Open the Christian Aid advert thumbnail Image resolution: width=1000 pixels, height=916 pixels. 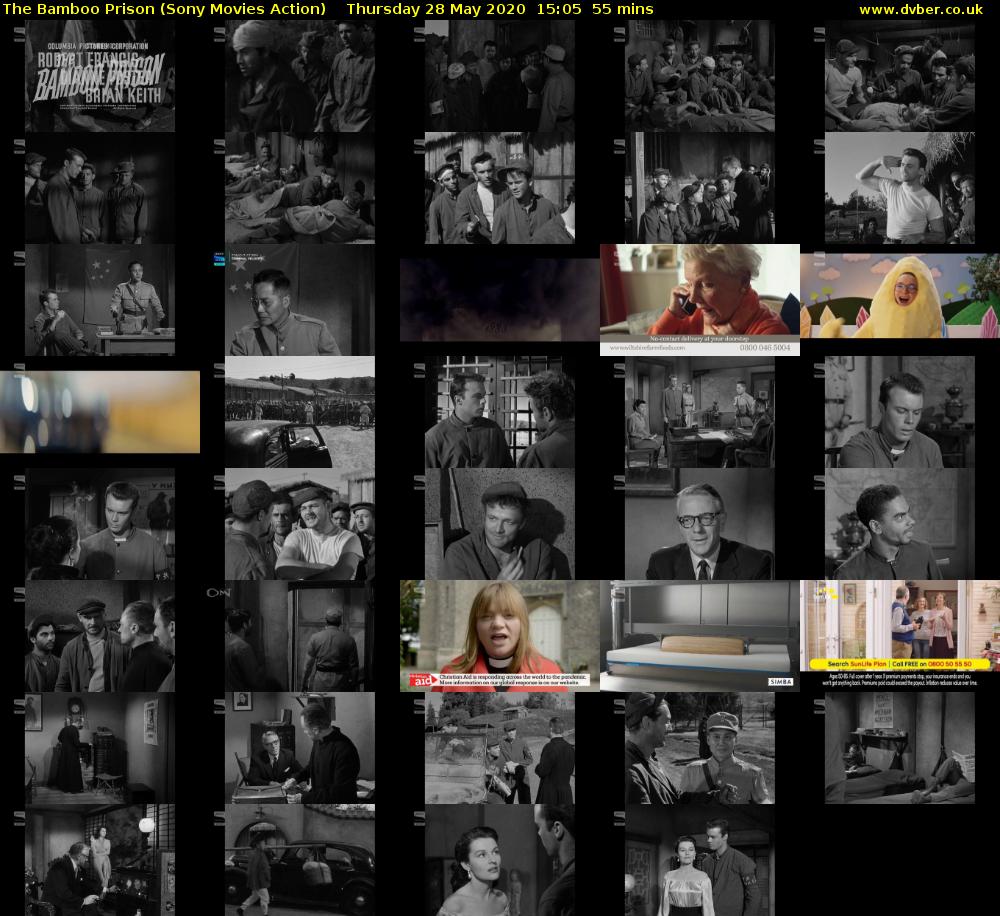pos(499,636)
